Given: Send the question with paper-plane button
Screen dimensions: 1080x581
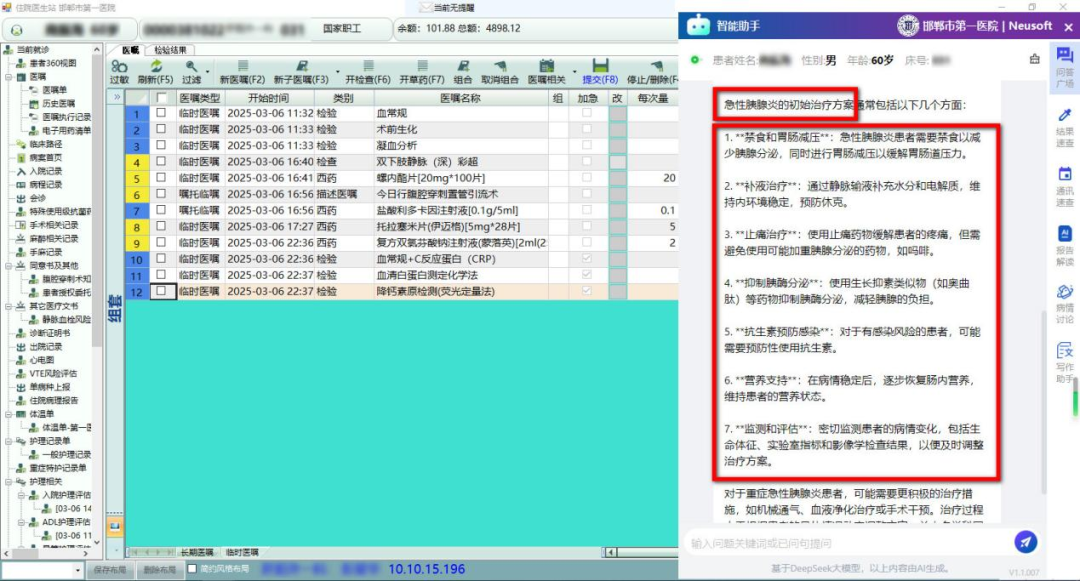Looking at the screenshot, I should [x=1026, y=542].
